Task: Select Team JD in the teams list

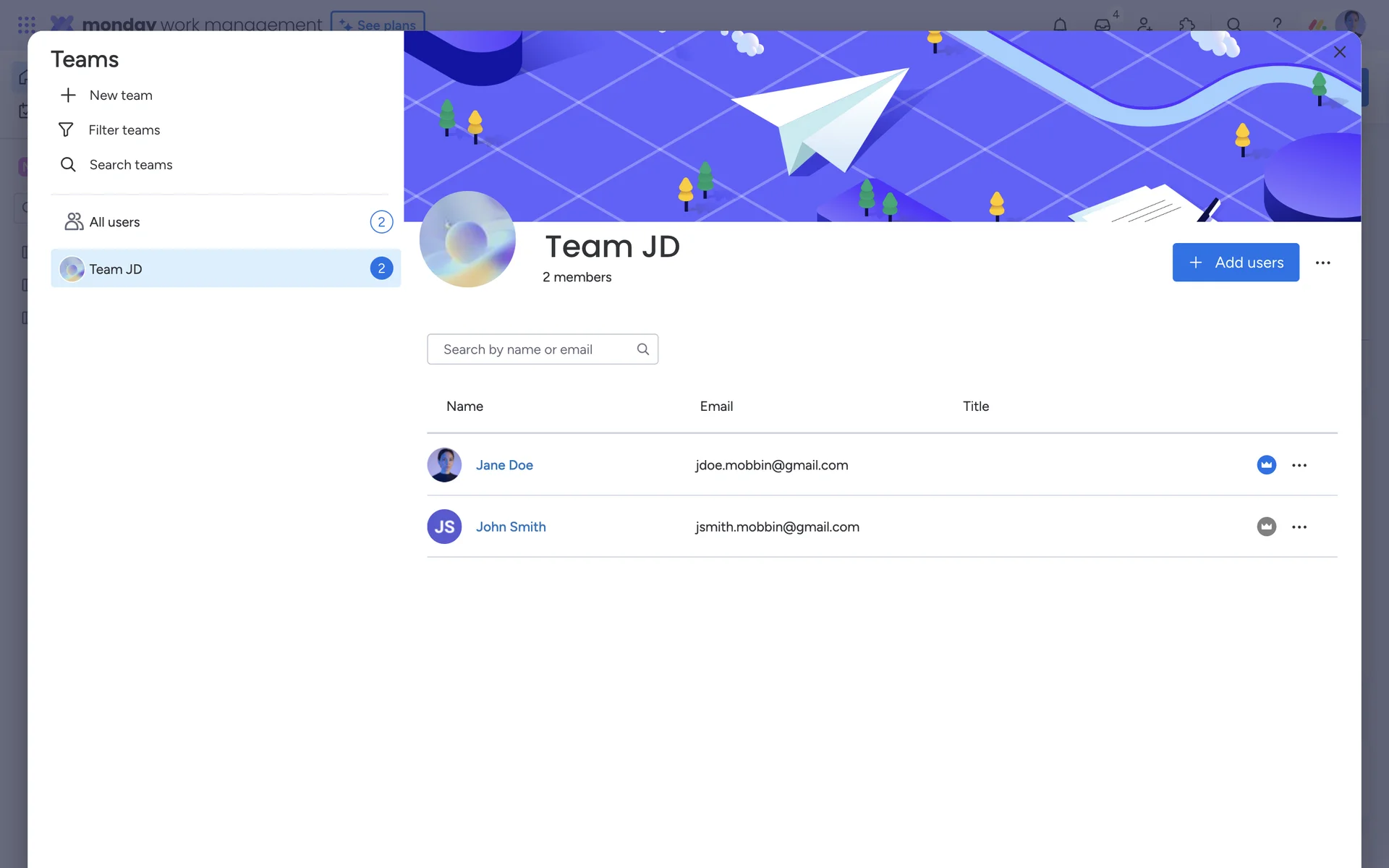Action: click(x=116, y=269)
